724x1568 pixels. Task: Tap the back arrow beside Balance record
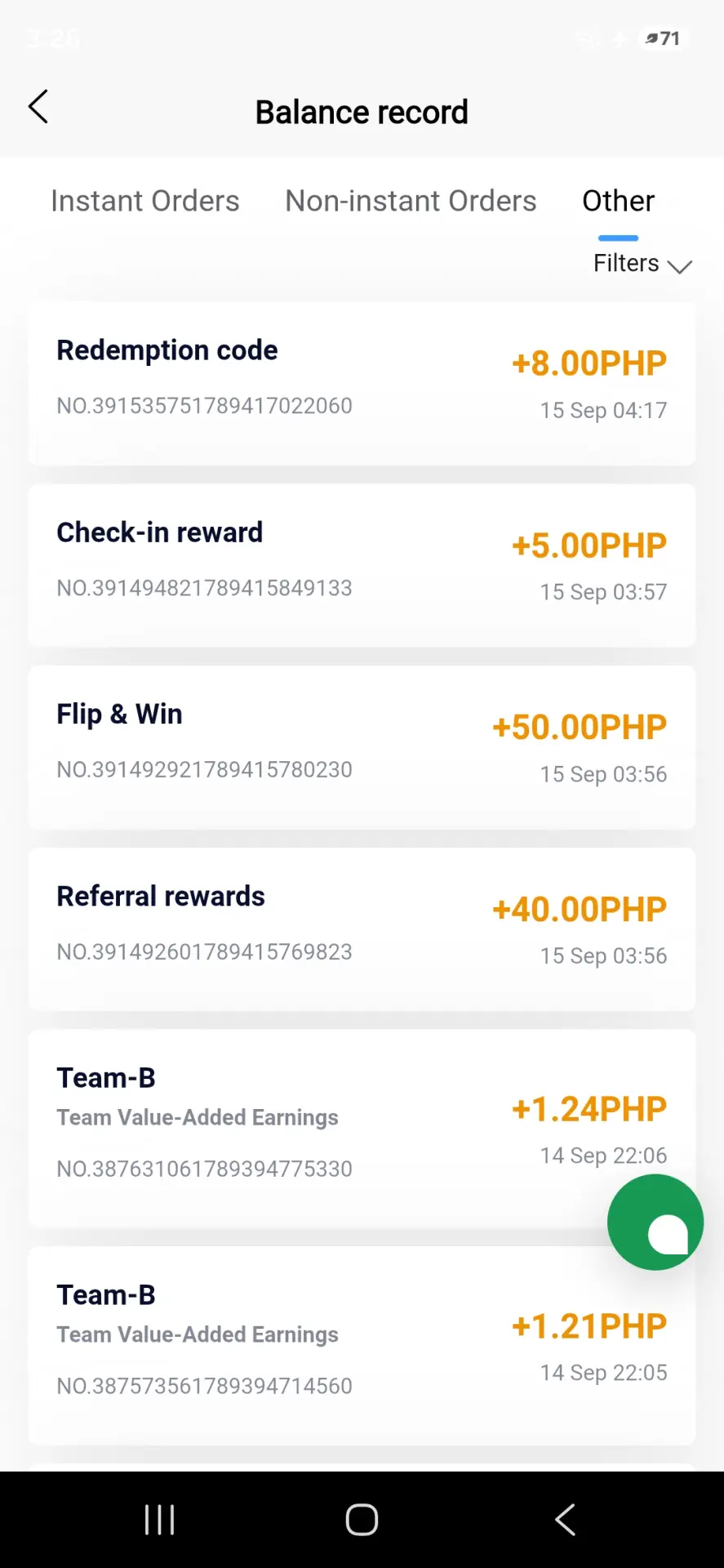tap(38, 106)
